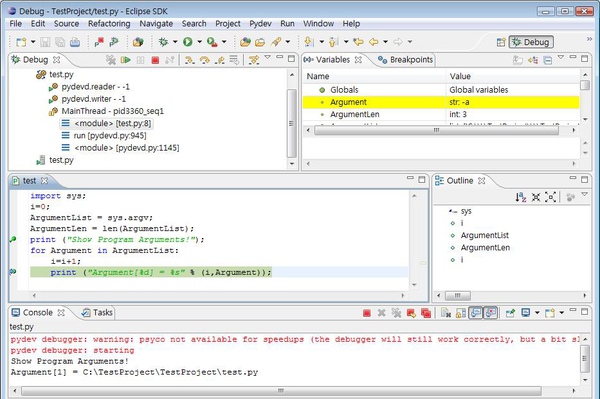Switch to the Breakpoints tab
Viewport: 600px width, 399px height.
[405, 60]
